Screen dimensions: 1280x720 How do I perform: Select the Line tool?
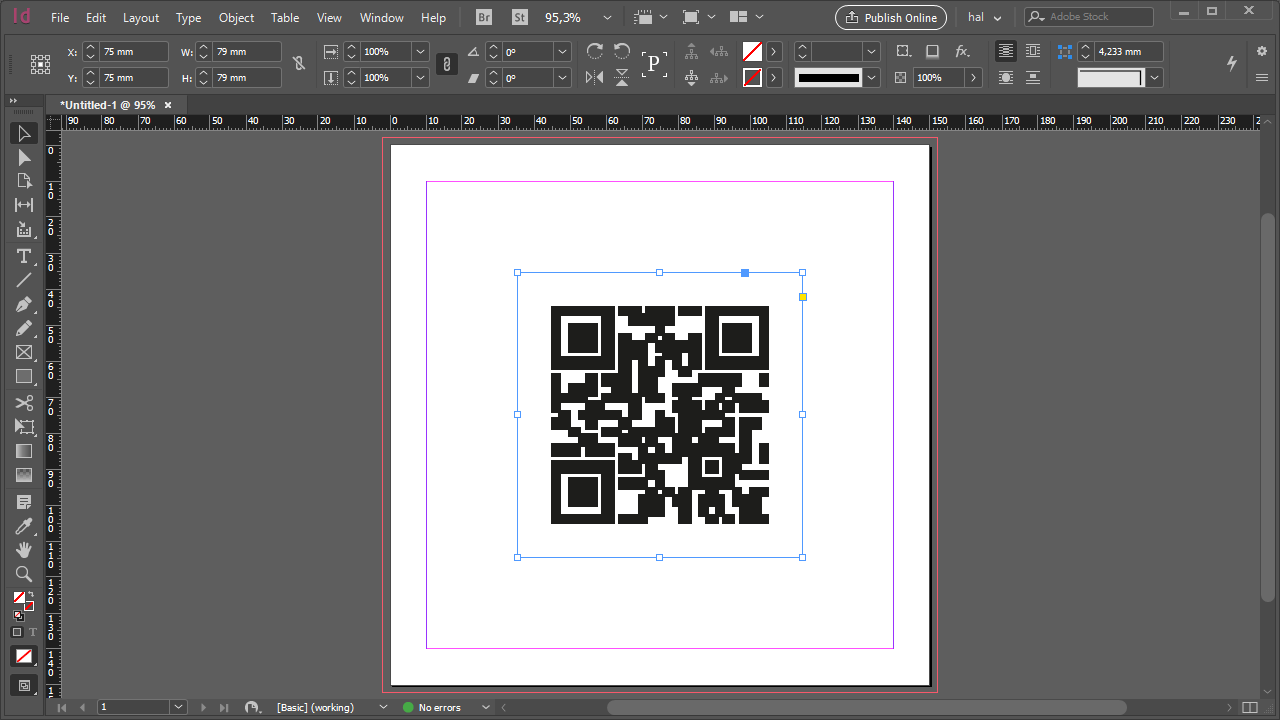click(24, 280)
